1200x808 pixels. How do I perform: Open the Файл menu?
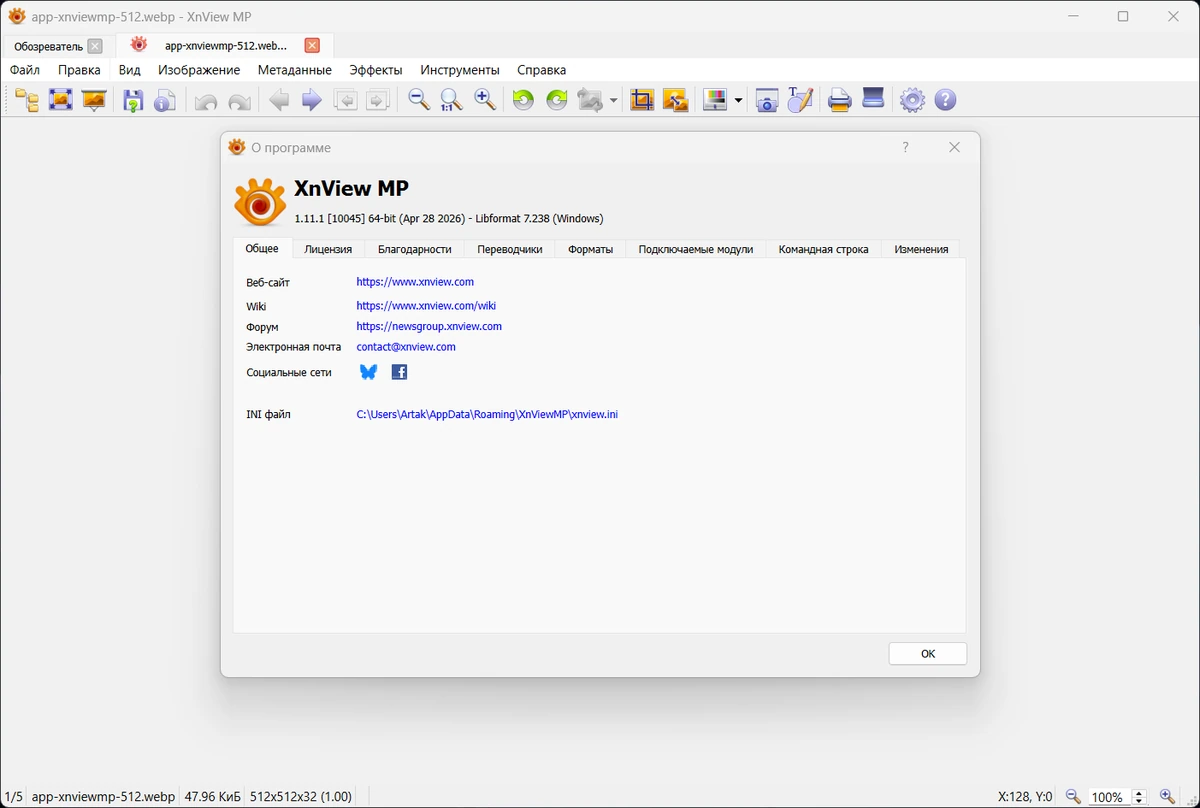(25, 70)
